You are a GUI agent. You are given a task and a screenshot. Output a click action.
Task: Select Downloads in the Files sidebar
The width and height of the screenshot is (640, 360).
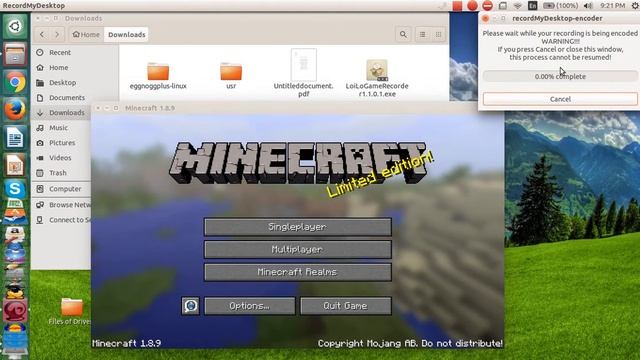tap(60, 113)
